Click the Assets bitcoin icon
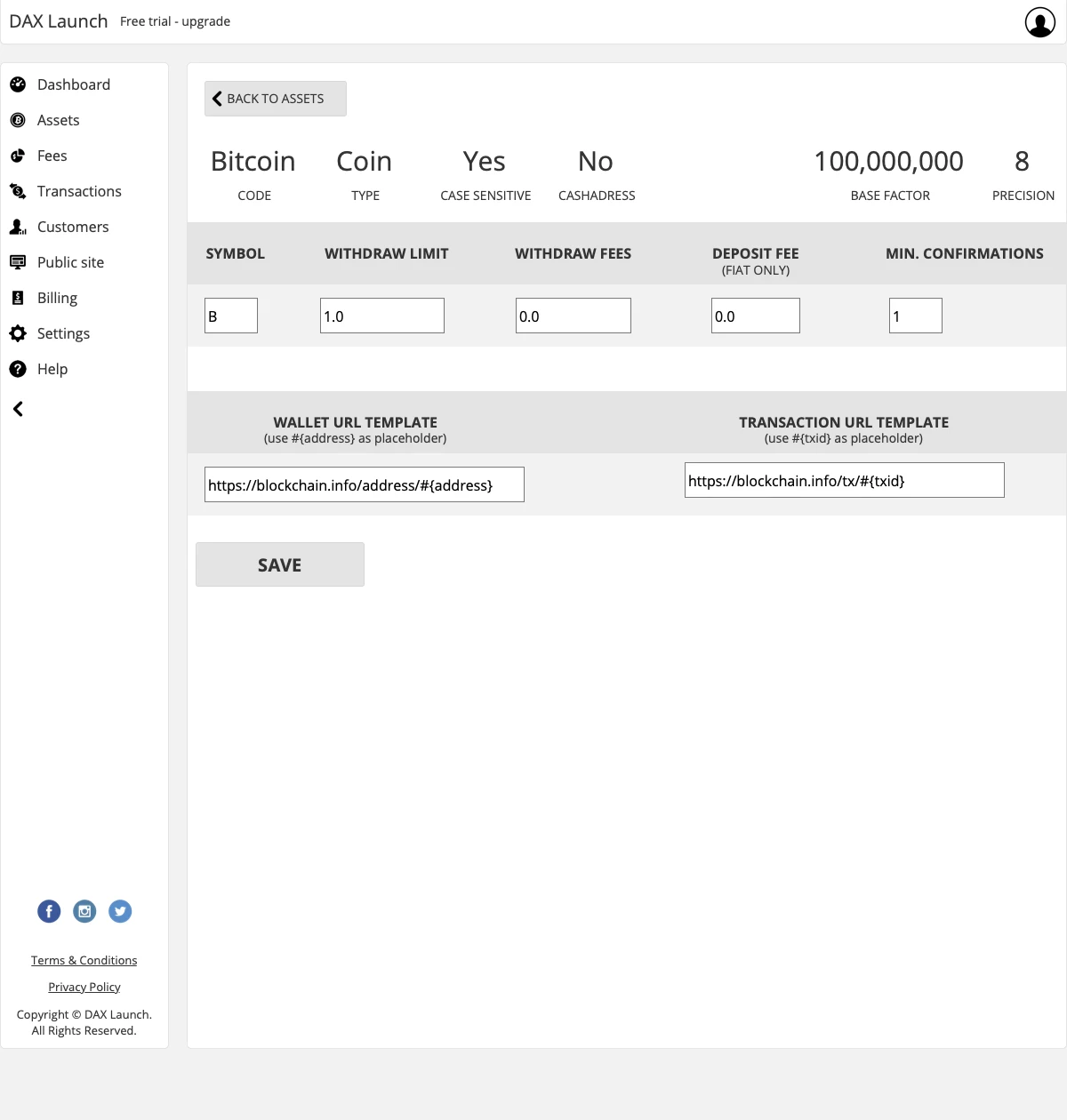This screenshot has width=1067, height=1120. click(x=18, y=120)
